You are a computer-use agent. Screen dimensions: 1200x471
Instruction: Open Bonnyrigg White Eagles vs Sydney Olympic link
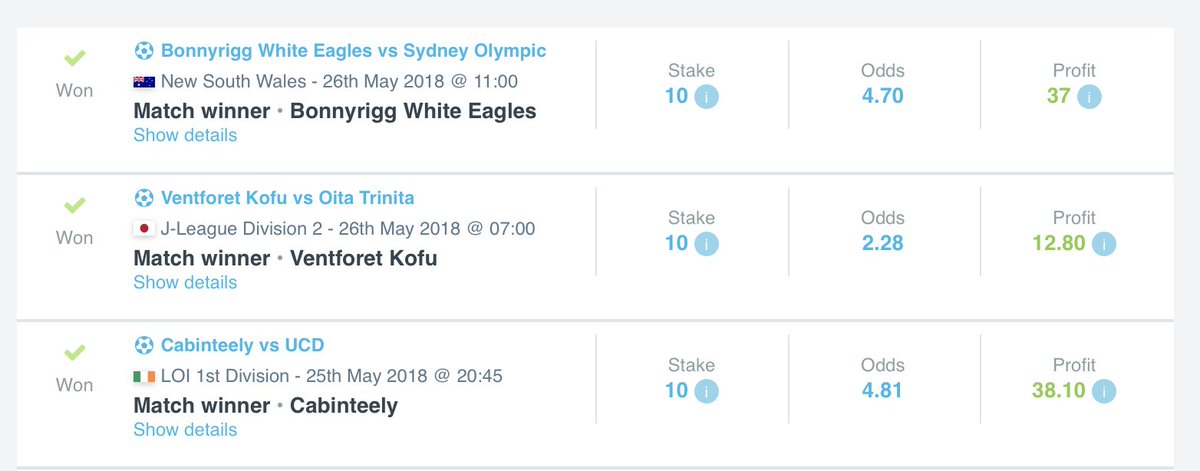click(x=354, y=50)
